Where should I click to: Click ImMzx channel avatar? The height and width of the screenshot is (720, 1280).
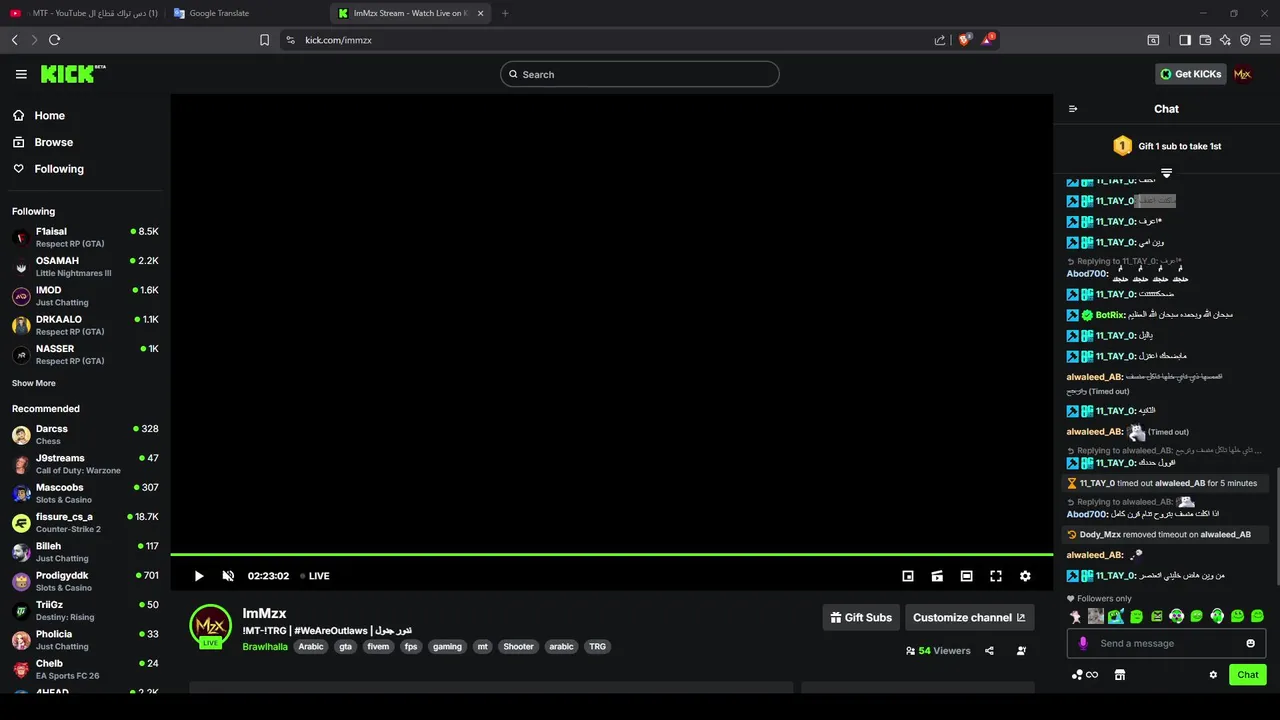[x=210, y=626]
